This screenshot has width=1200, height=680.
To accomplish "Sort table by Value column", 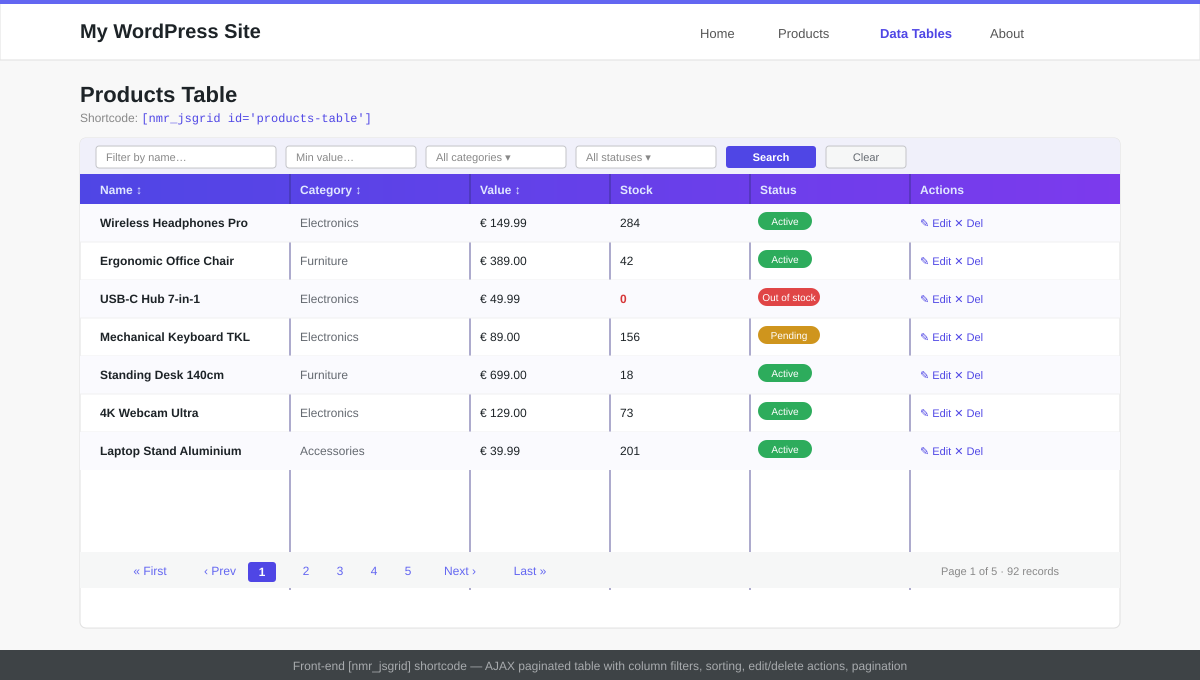I will click(x=500, y=190).
